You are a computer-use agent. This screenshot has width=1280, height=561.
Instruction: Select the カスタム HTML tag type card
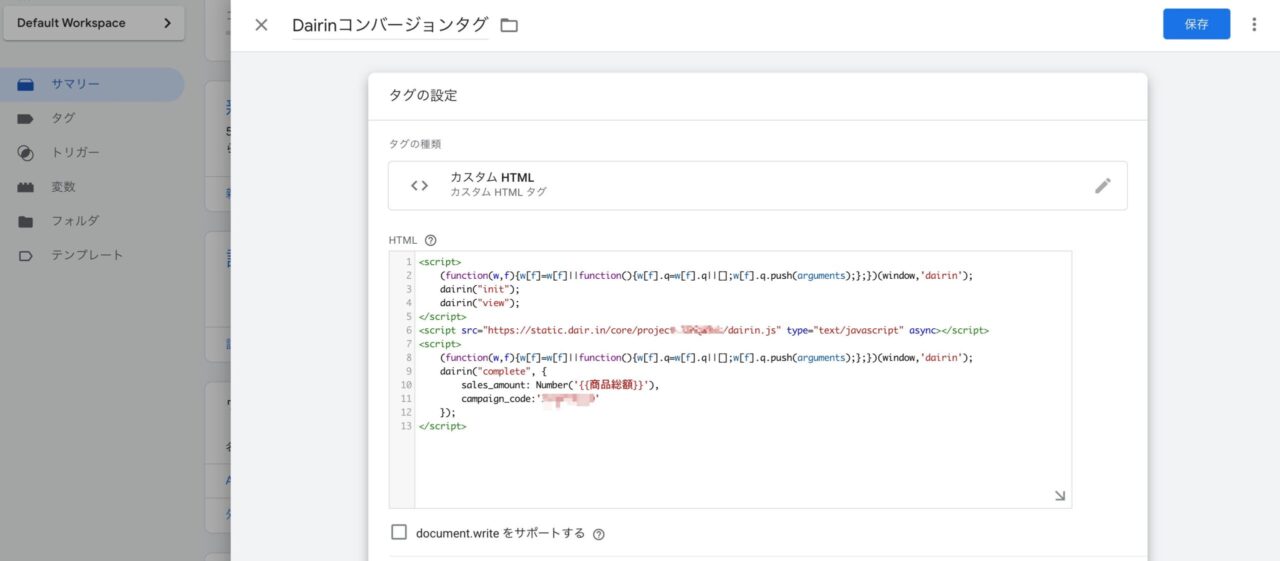point(757,185)
